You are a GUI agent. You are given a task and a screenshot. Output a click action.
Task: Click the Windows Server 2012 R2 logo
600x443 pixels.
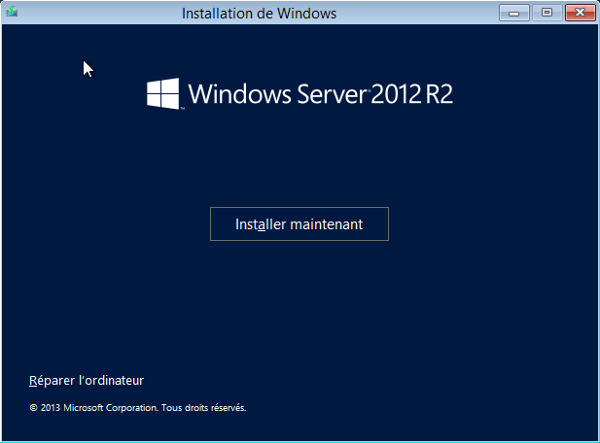300,94
